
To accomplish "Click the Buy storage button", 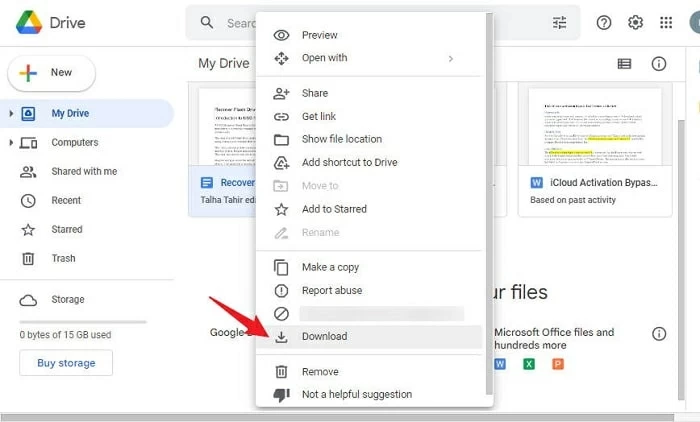I will (66, 363).
